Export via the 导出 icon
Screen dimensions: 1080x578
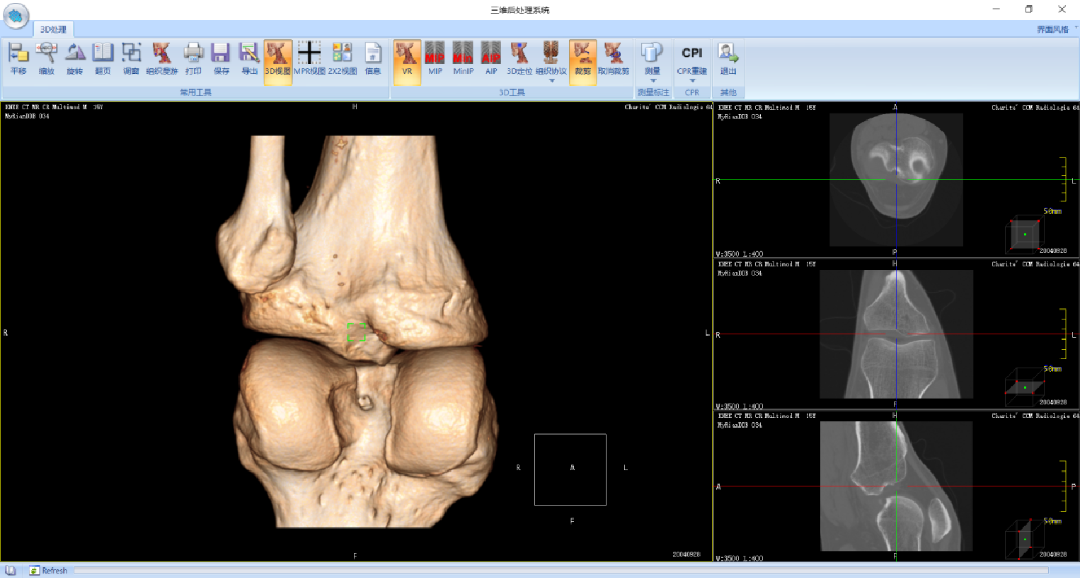click(x=249, y=59)
